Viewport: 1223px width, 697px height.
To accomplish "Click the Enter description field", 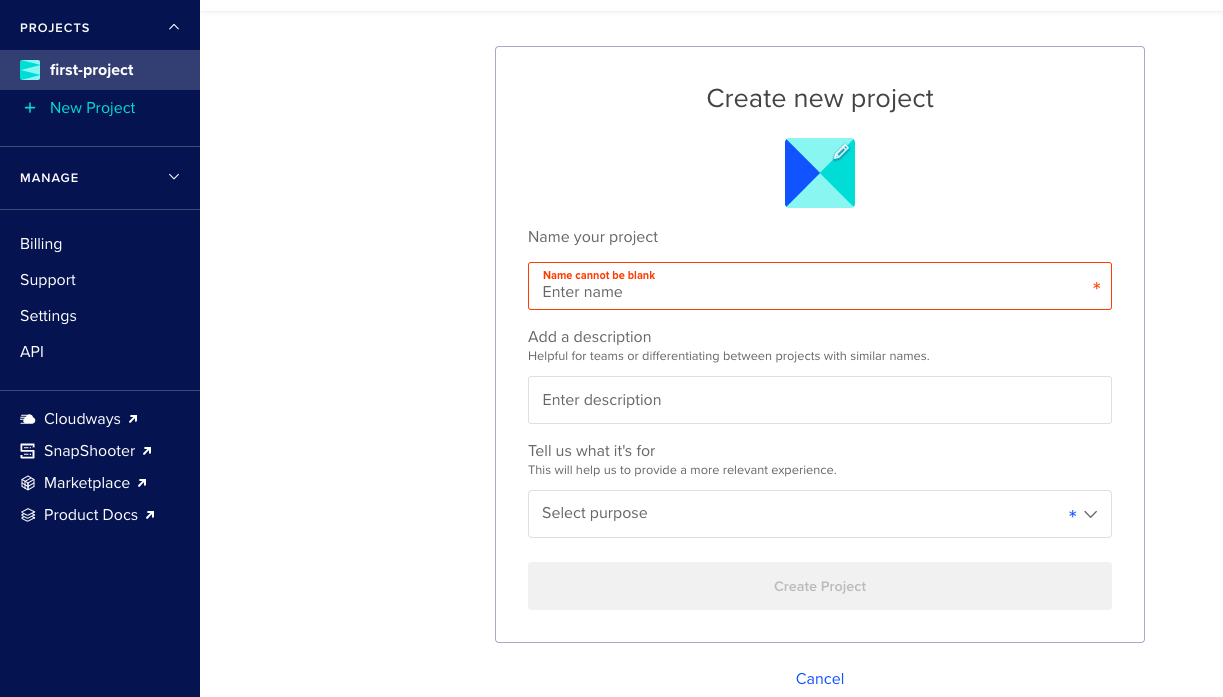I will click(820, 400).
